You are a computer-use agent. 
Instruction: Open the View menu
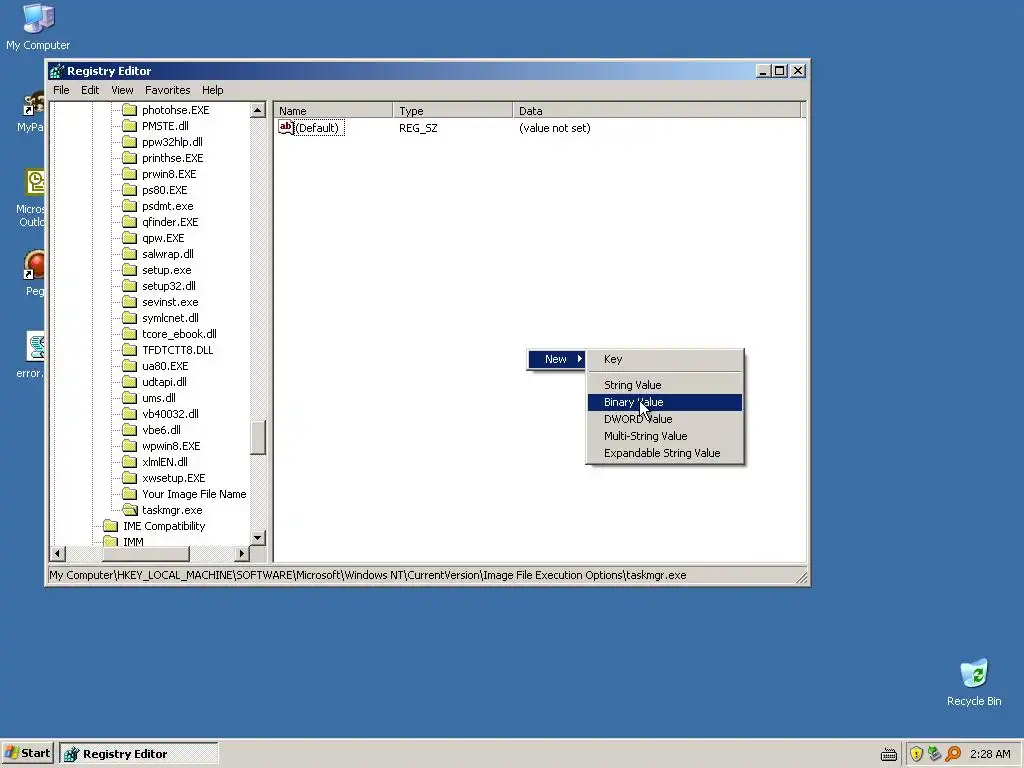(122, 90)
